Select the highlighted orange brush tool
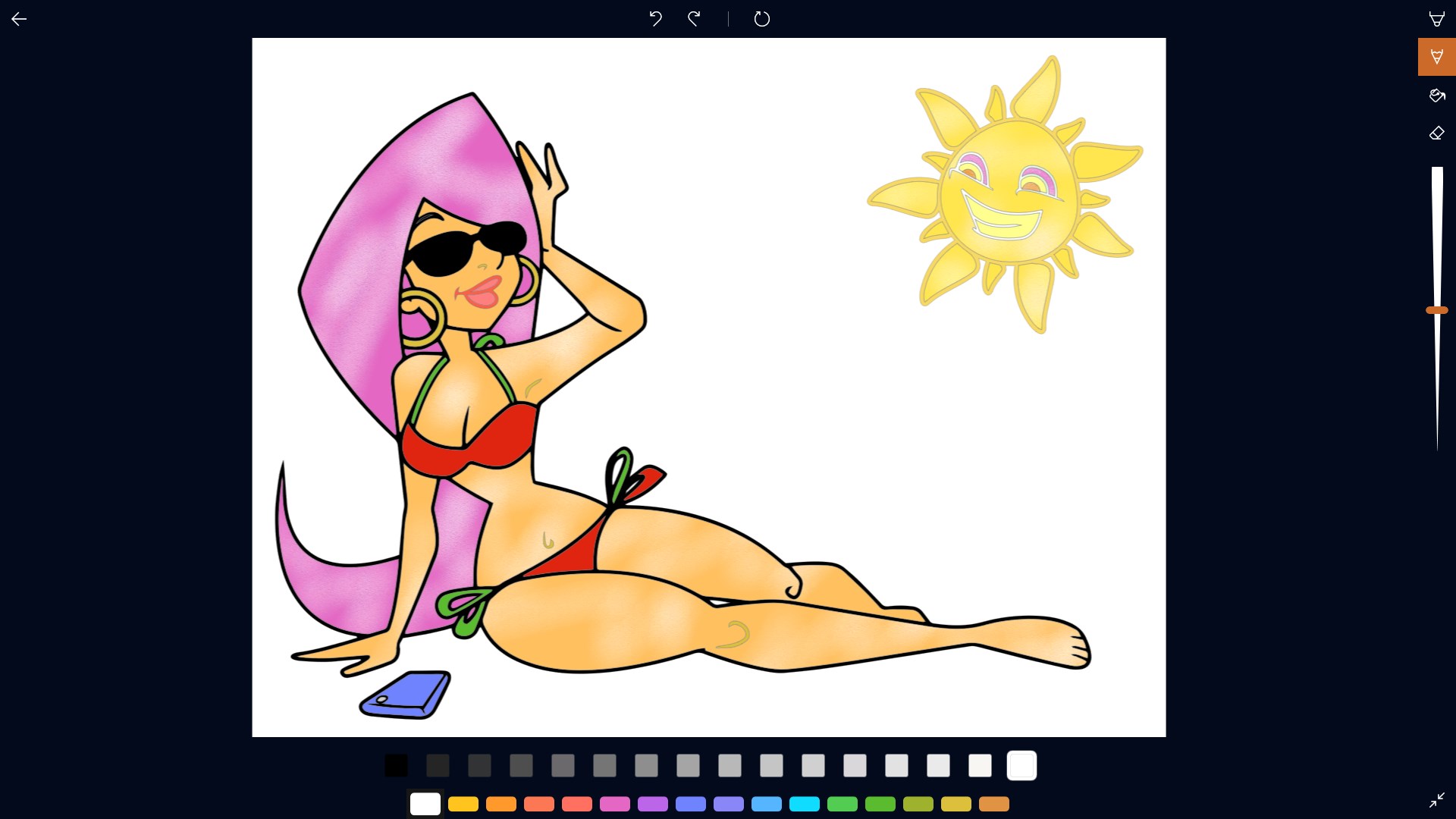The width and height of the screenshot is (1456, 819). pos(1436,57)
